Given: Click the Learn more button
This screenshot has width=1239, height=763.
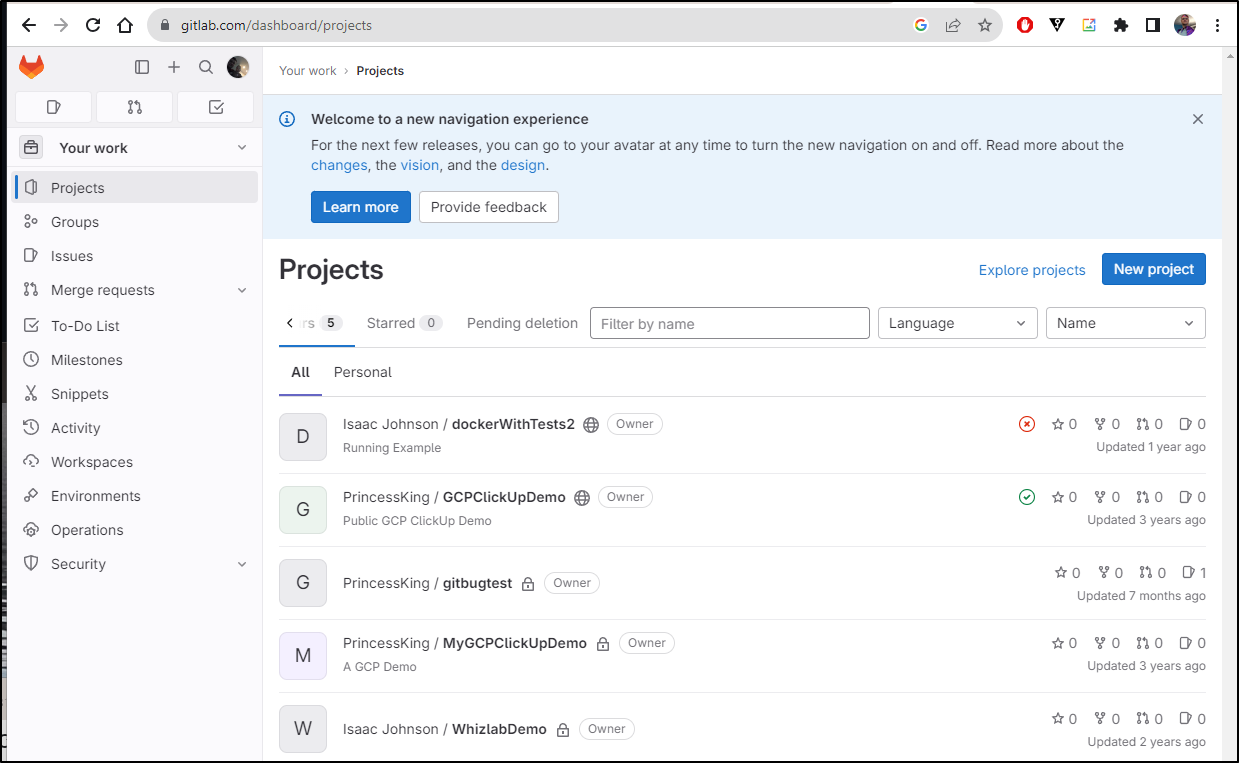Looking at the screenshot, I should (x=361, y=207).
